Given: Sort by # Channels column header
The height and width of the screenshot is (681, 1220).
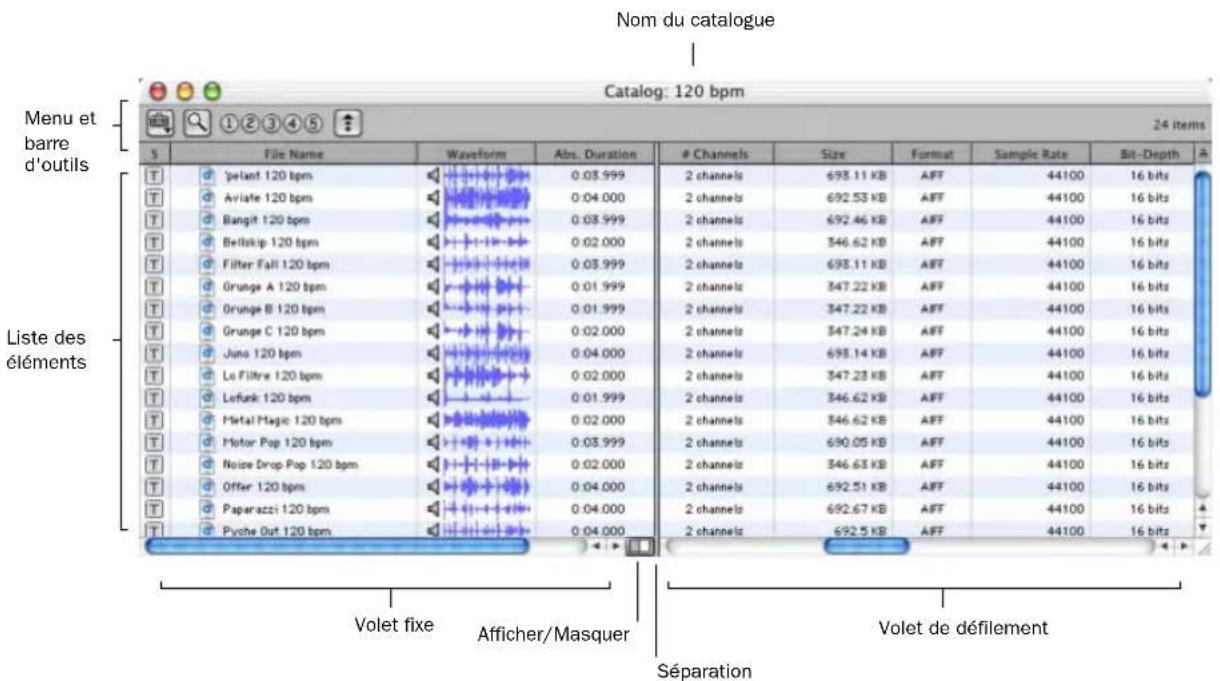Looking at the screenshot, I should pyautogui.click(x=716, y=154).
